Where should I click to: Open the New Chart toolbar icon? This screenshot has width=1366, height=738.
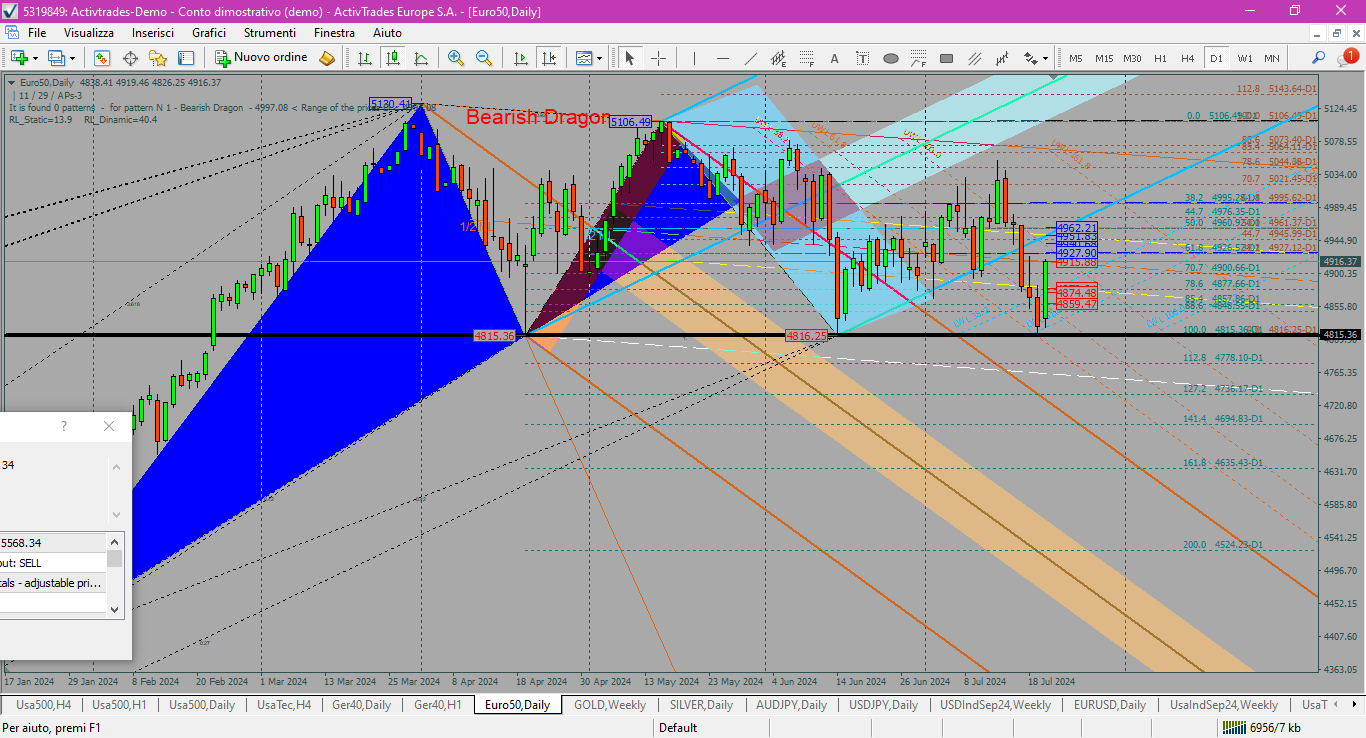(19, 58)
